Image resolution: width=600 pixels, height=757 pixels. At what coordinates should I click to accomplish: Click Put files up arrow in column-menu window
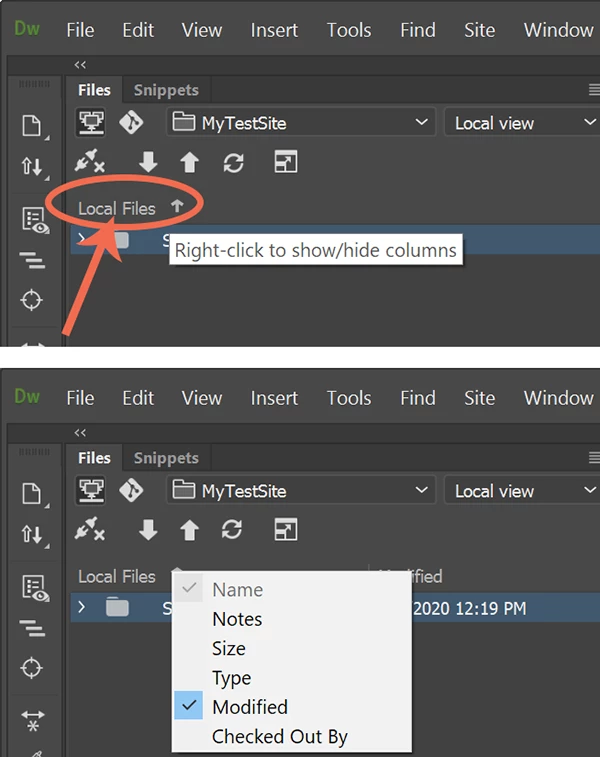[189, 530]
